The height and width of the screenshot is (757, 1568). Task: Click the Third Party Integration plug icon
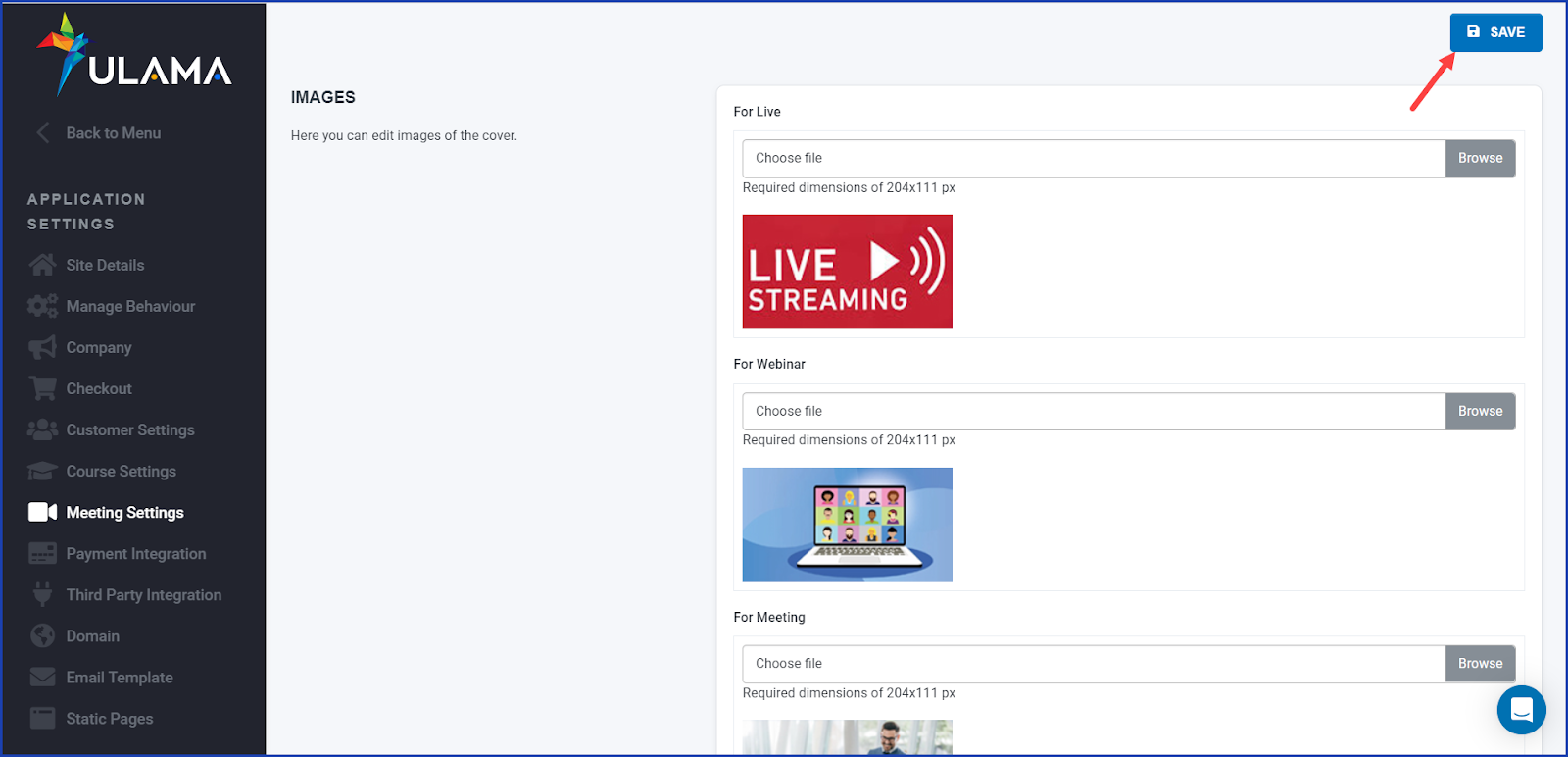click(x=42, y=594)
